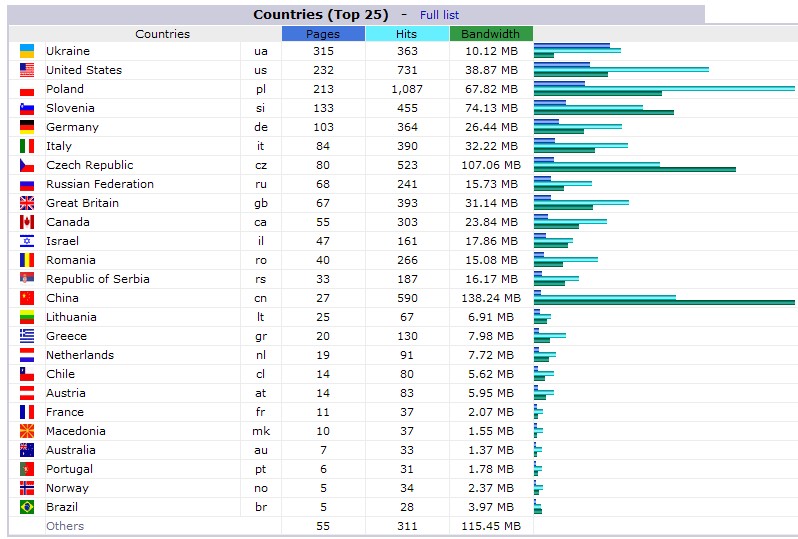The height and width of the screenshot is (539, 798).
Task: Click the Ukraine flag icon
Action: point(27,51)
